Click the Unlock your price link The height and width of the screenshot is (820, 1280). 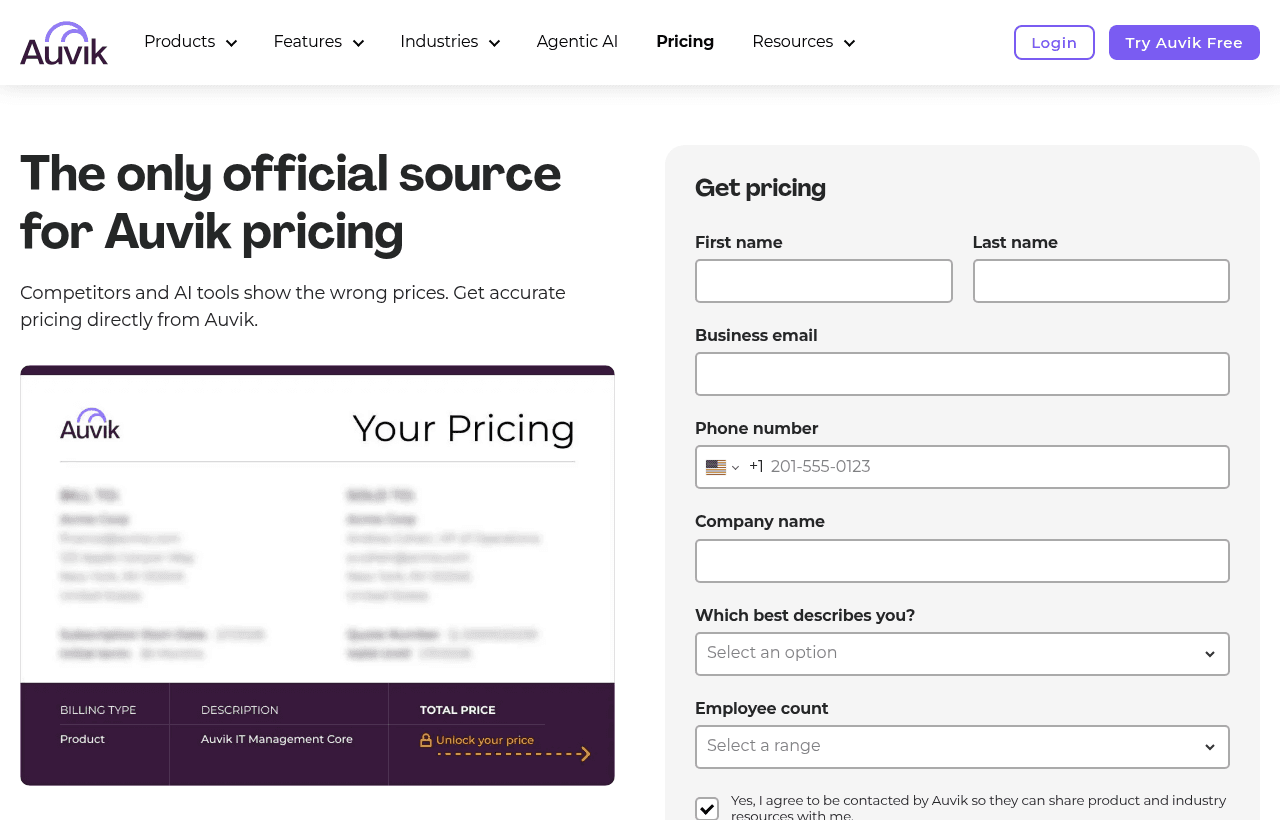point(485,741)
